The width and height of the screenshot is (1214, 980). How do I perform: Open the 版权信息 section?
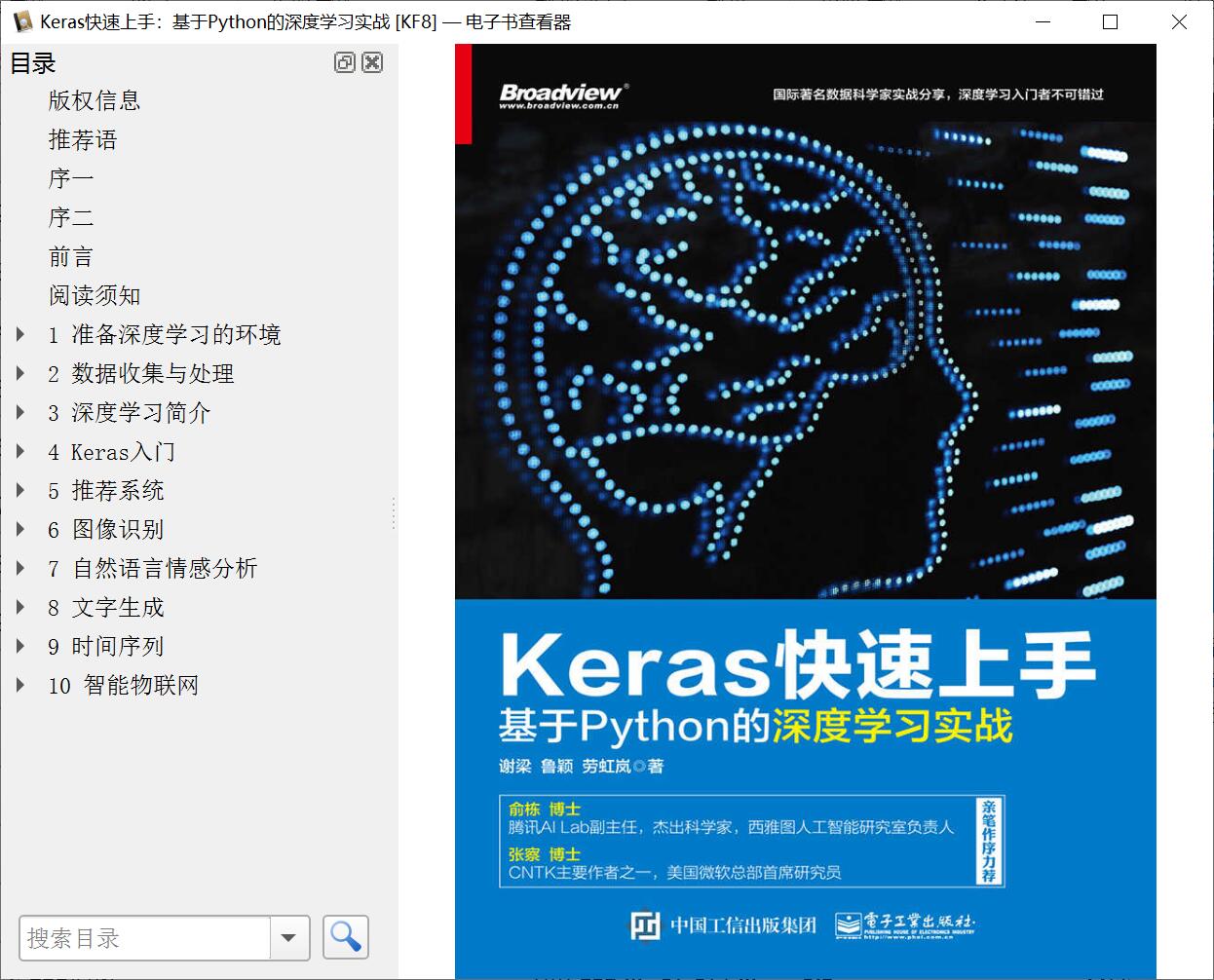pos(94,100)
